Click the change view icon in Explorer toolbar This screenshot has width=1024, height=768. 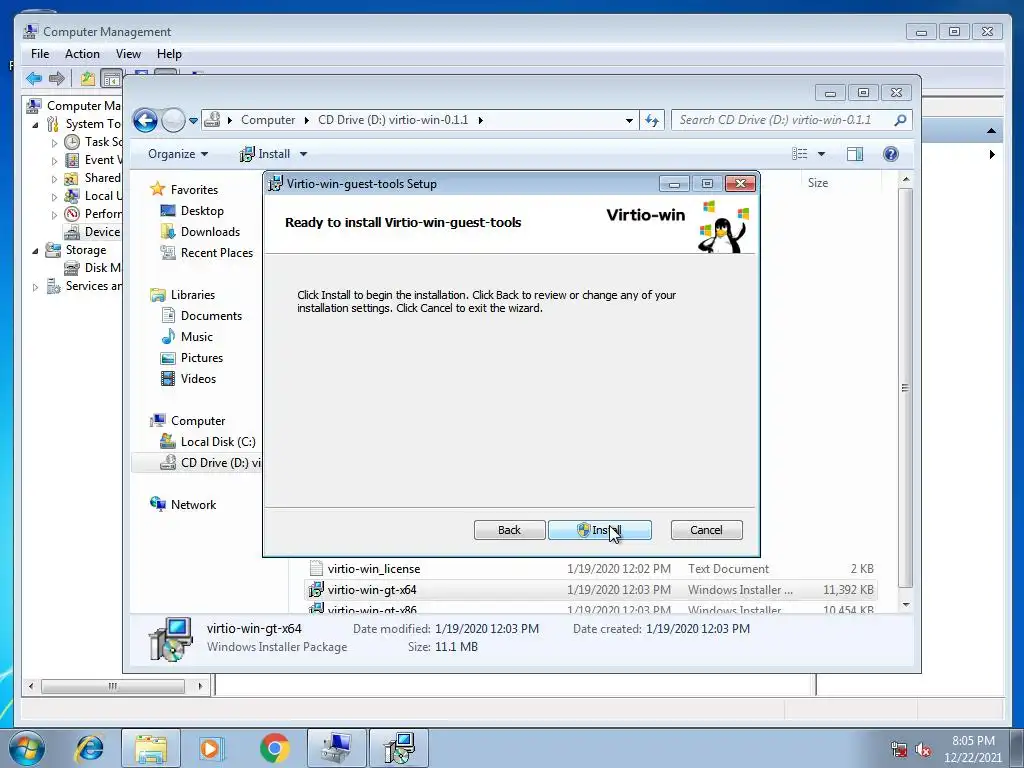(x=799, y=153)
